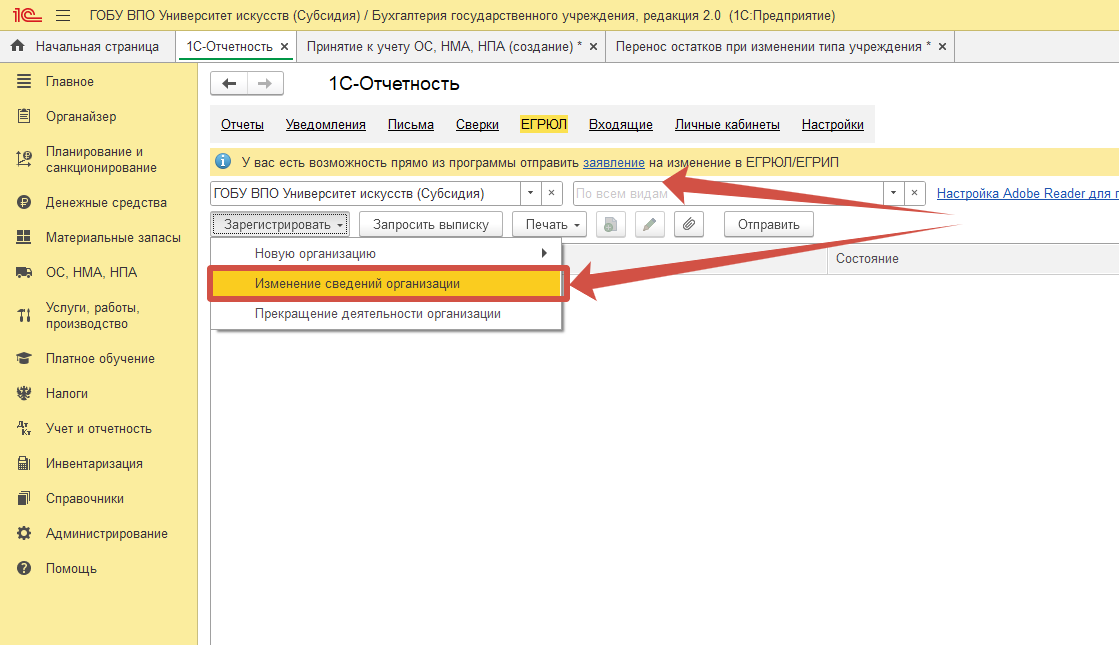Open the Материальные запасы section
This screenshot has height=645, width=1119.
click(x=113, y=238)
